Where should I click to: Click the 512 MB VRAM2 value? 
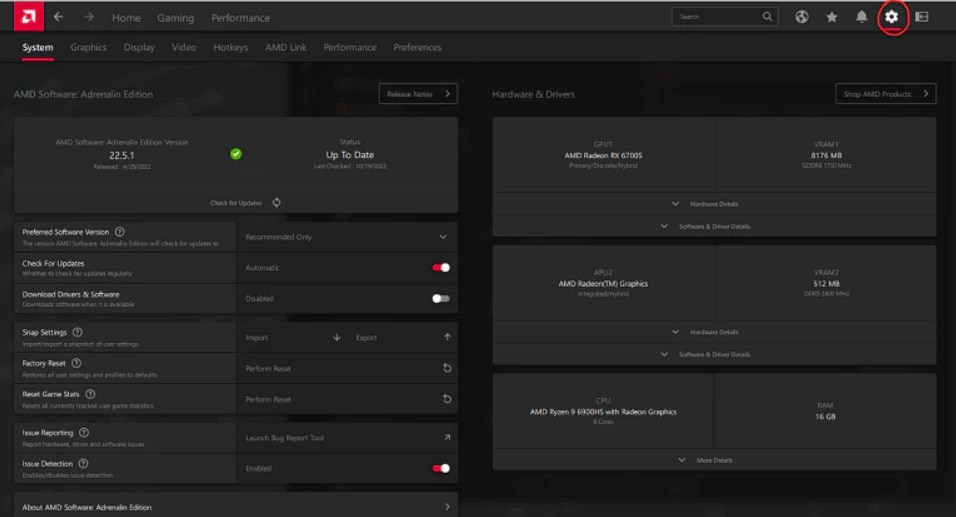826,283
